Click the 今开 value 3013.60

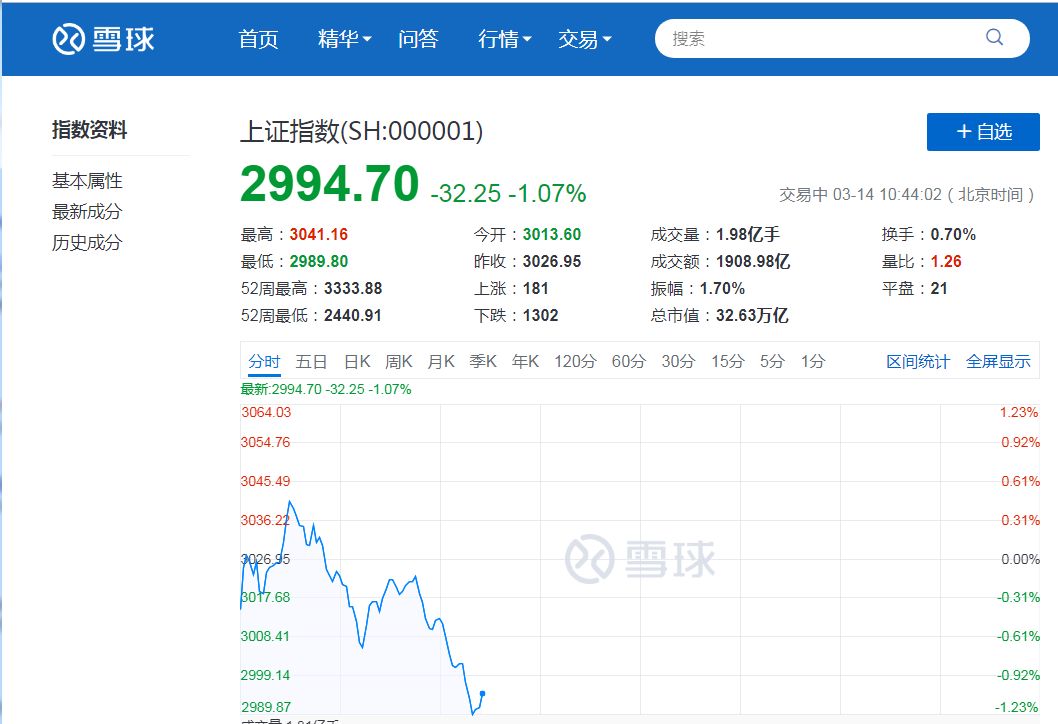(552, 235)
